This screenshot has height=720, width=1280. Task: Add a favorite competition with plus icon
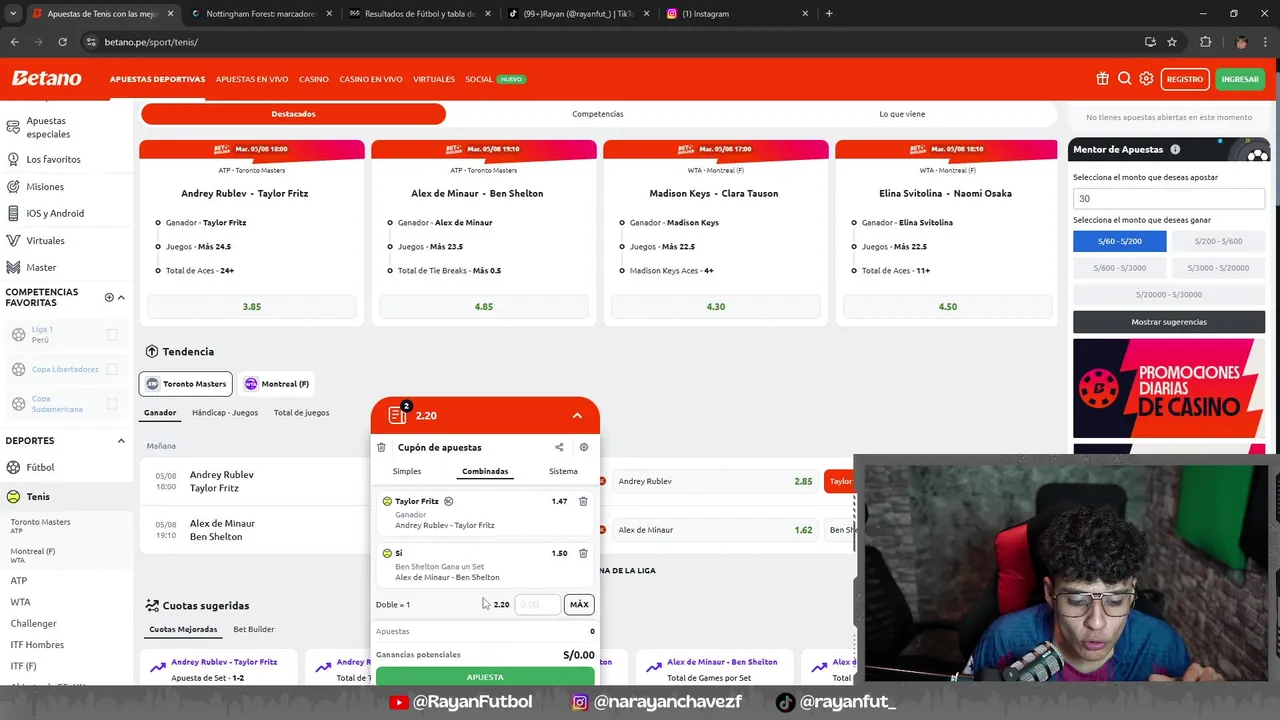pos(109,297)
